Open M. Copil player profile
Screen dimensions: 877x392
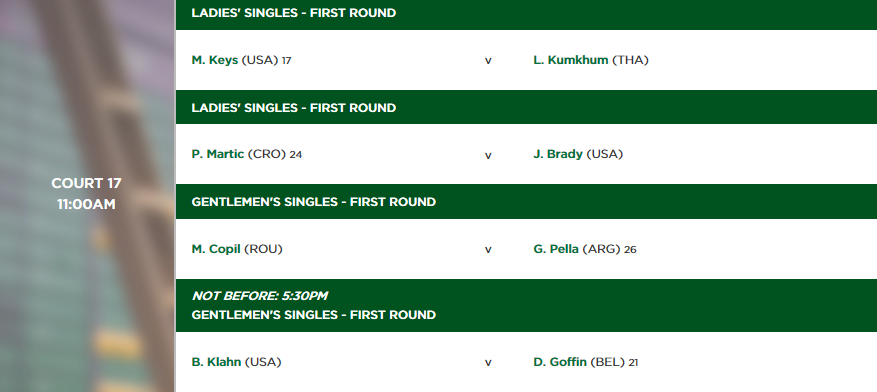pos(216,249)
